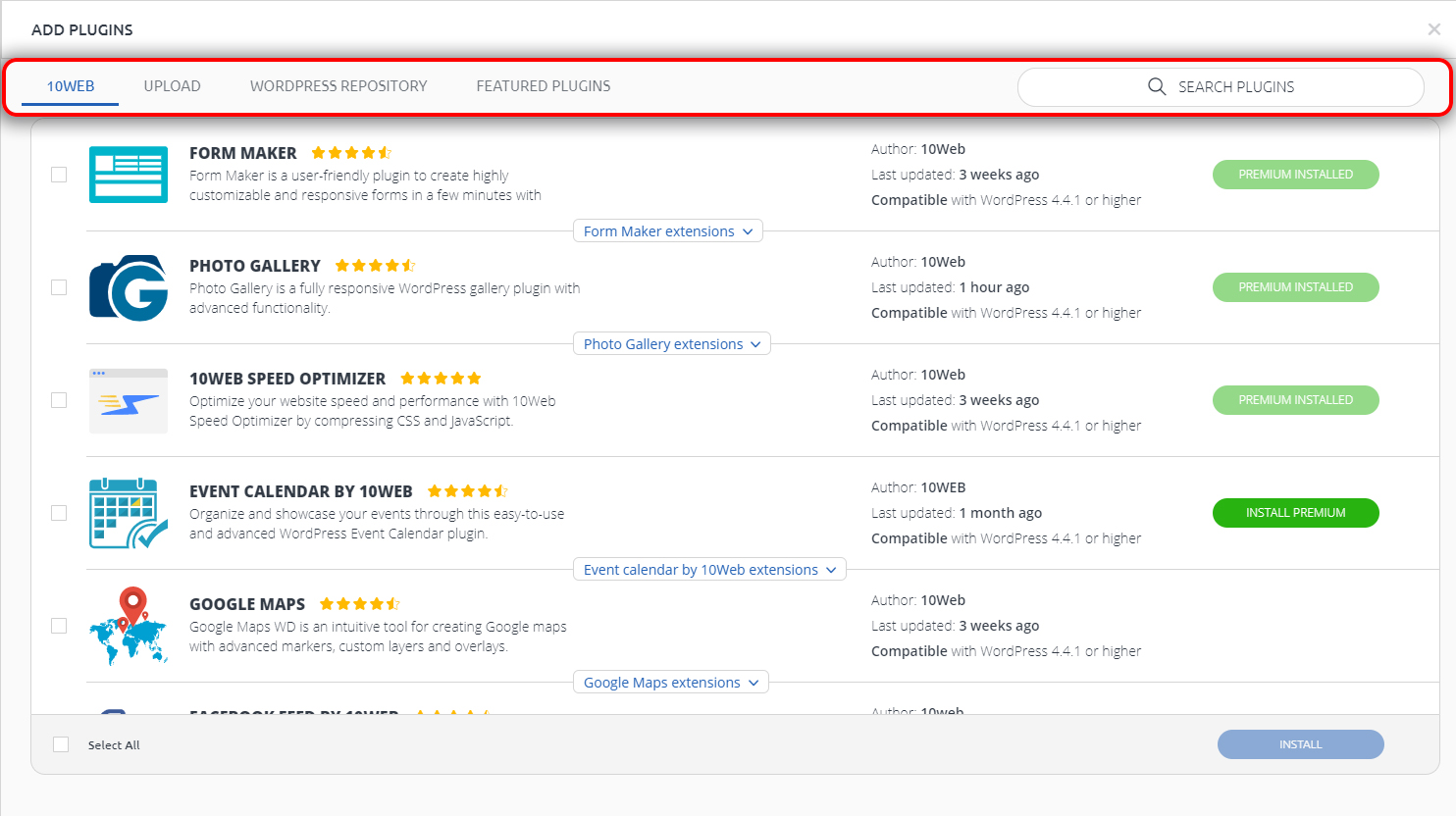This screenshot has width=1456, height=816.
Task: Click the EVENT CALENDAR BY 10WEB title
Action: [x=301, y=491]
